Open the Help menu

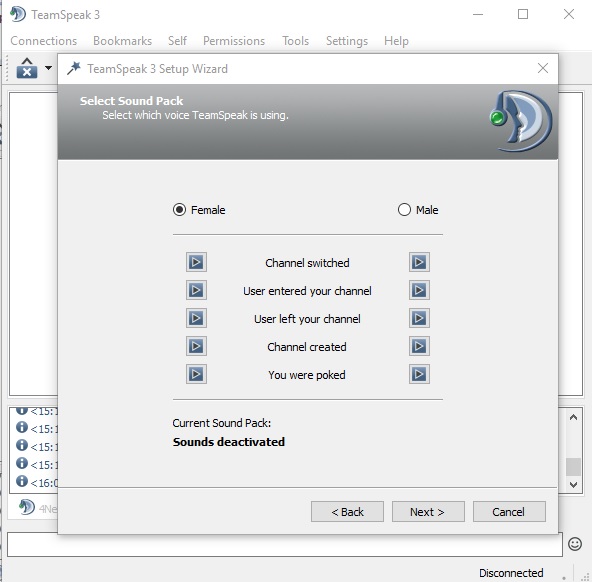pos(396,41)
